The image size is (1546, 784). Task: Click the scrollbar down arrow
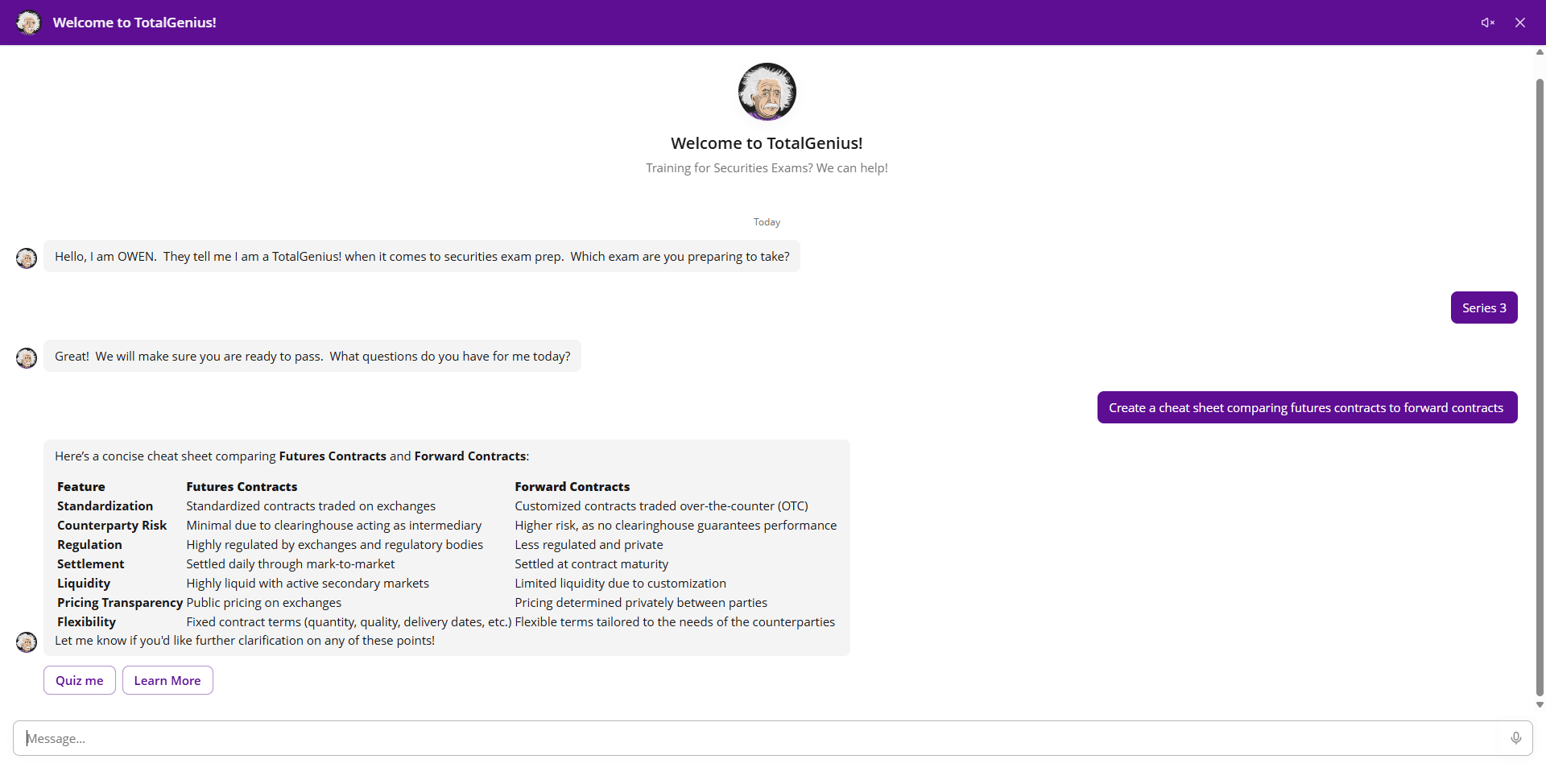point(1540,704)
